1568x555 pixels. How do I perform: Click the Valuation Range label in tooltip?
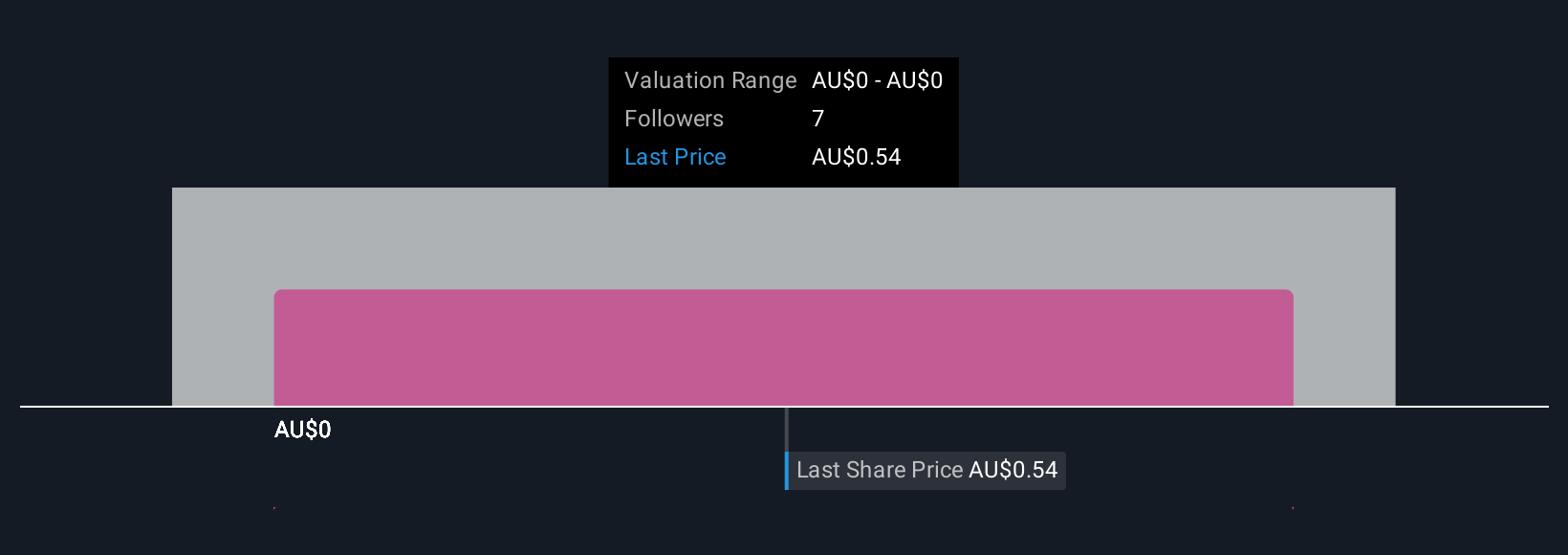pyautogui.click(x=709, y=80)
